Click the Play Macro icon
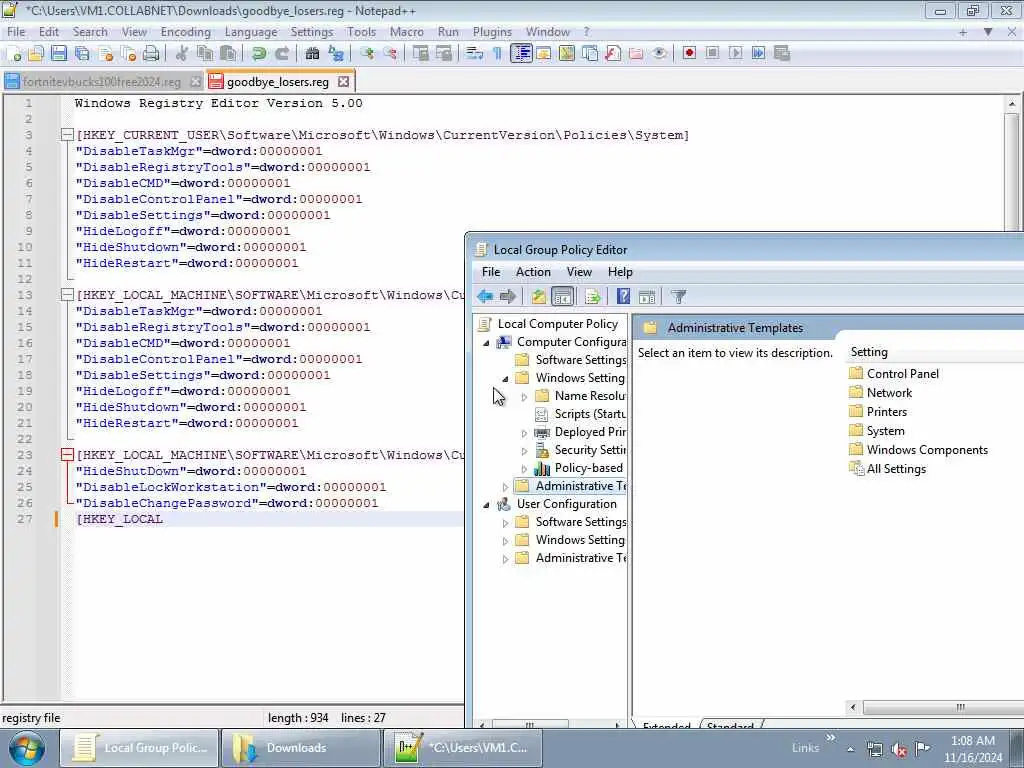The height and width of the screenshot is (768, 1024). [735, 54]
